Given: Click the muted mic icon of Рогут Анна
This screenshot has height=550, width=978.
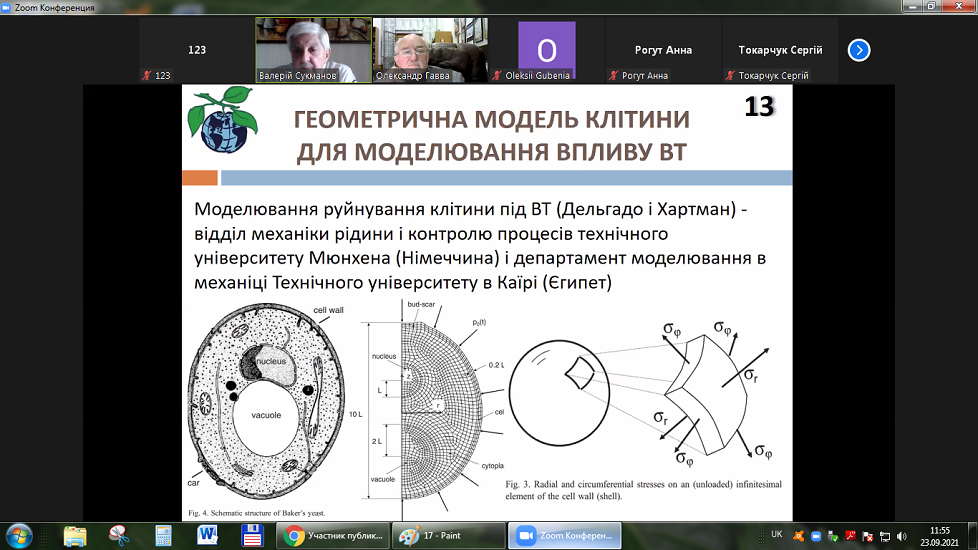Looking at the screenshot, I should pyautogui.click(x=614, y=75).
